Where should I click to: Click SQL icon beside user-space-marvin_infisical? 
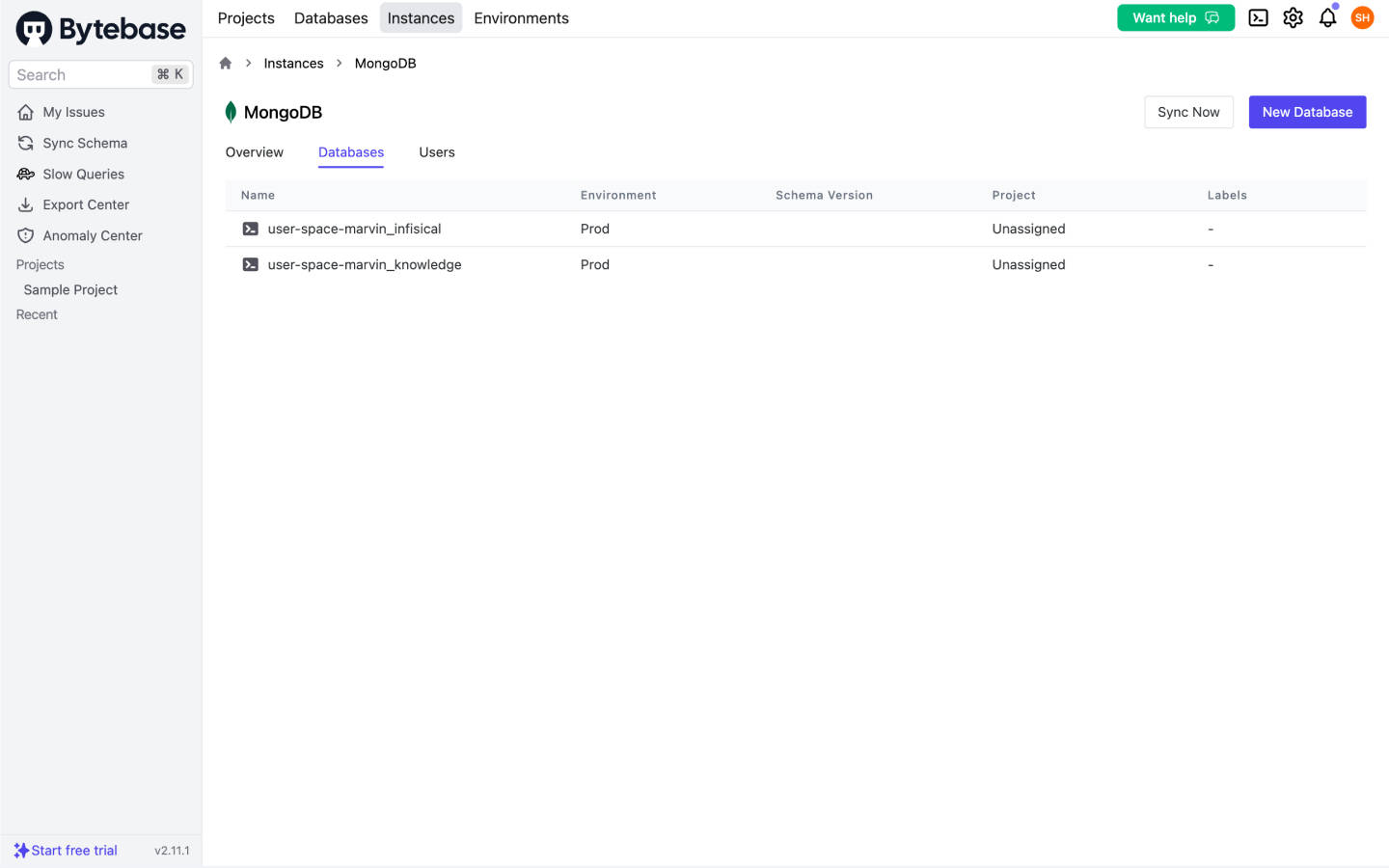pos(250,230)
